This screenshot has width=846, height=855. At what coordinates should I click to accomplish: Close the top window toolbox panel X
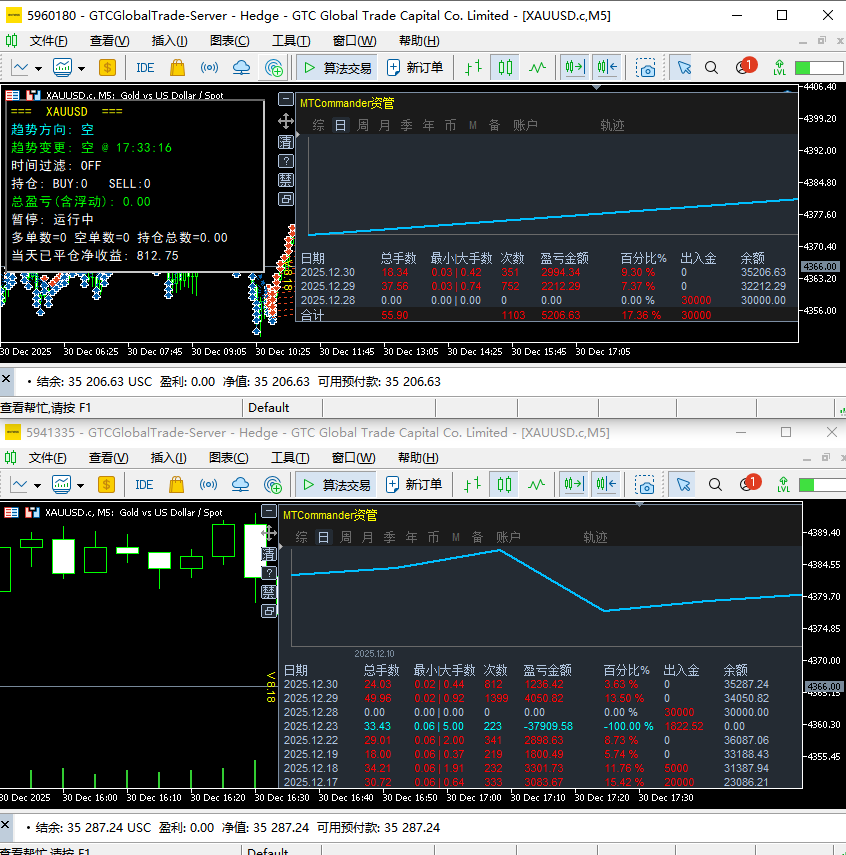pyautogui.click(x=6, y=377)
